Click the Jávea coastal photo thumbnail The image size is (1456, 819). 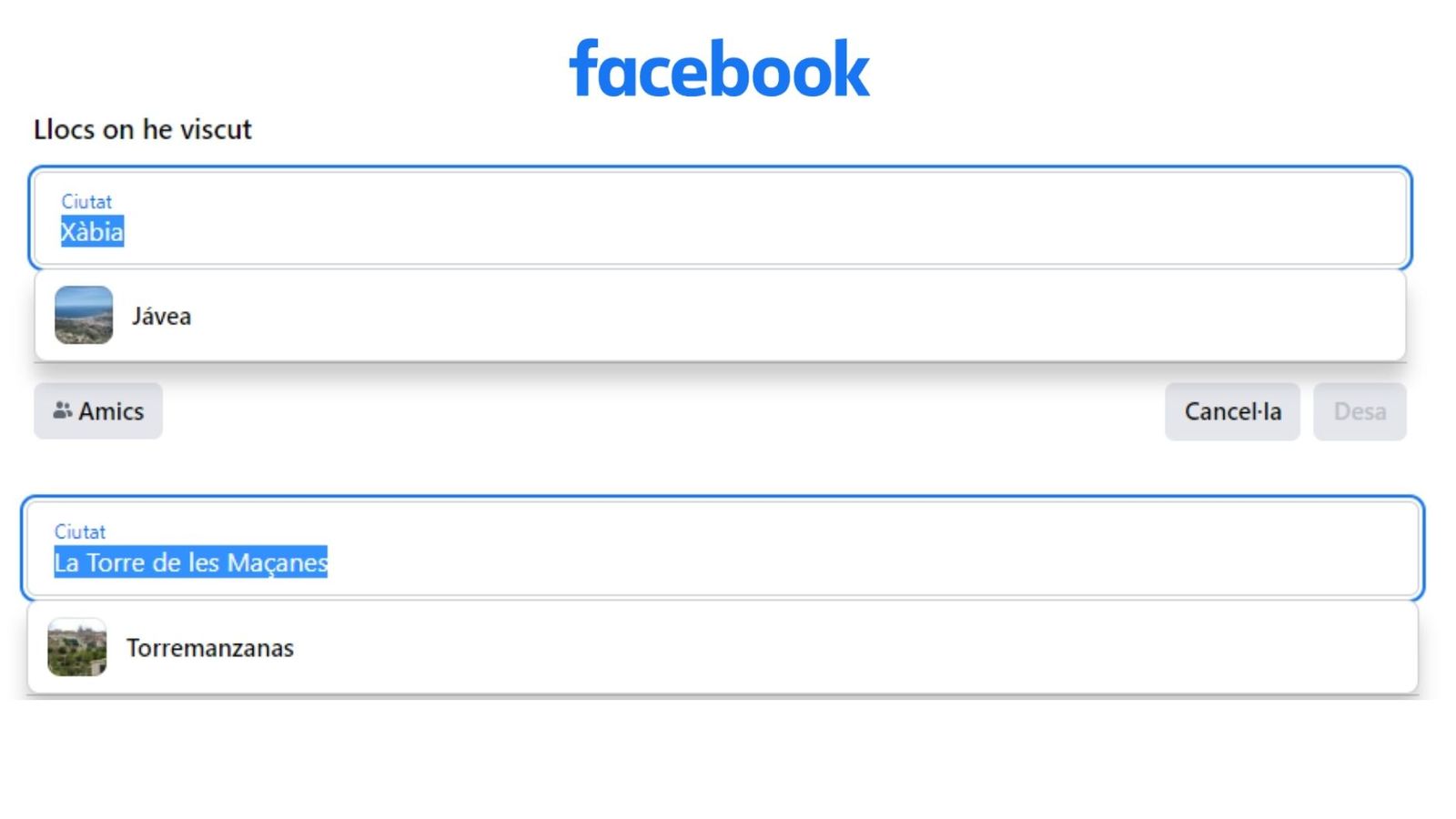(x=84, y=316)
